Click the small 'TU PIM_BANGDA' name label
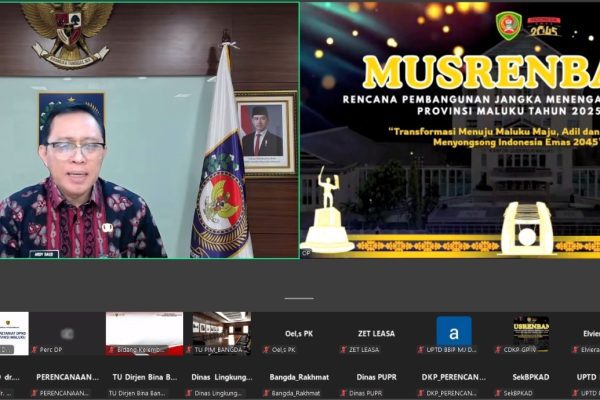 coord(218,349)
